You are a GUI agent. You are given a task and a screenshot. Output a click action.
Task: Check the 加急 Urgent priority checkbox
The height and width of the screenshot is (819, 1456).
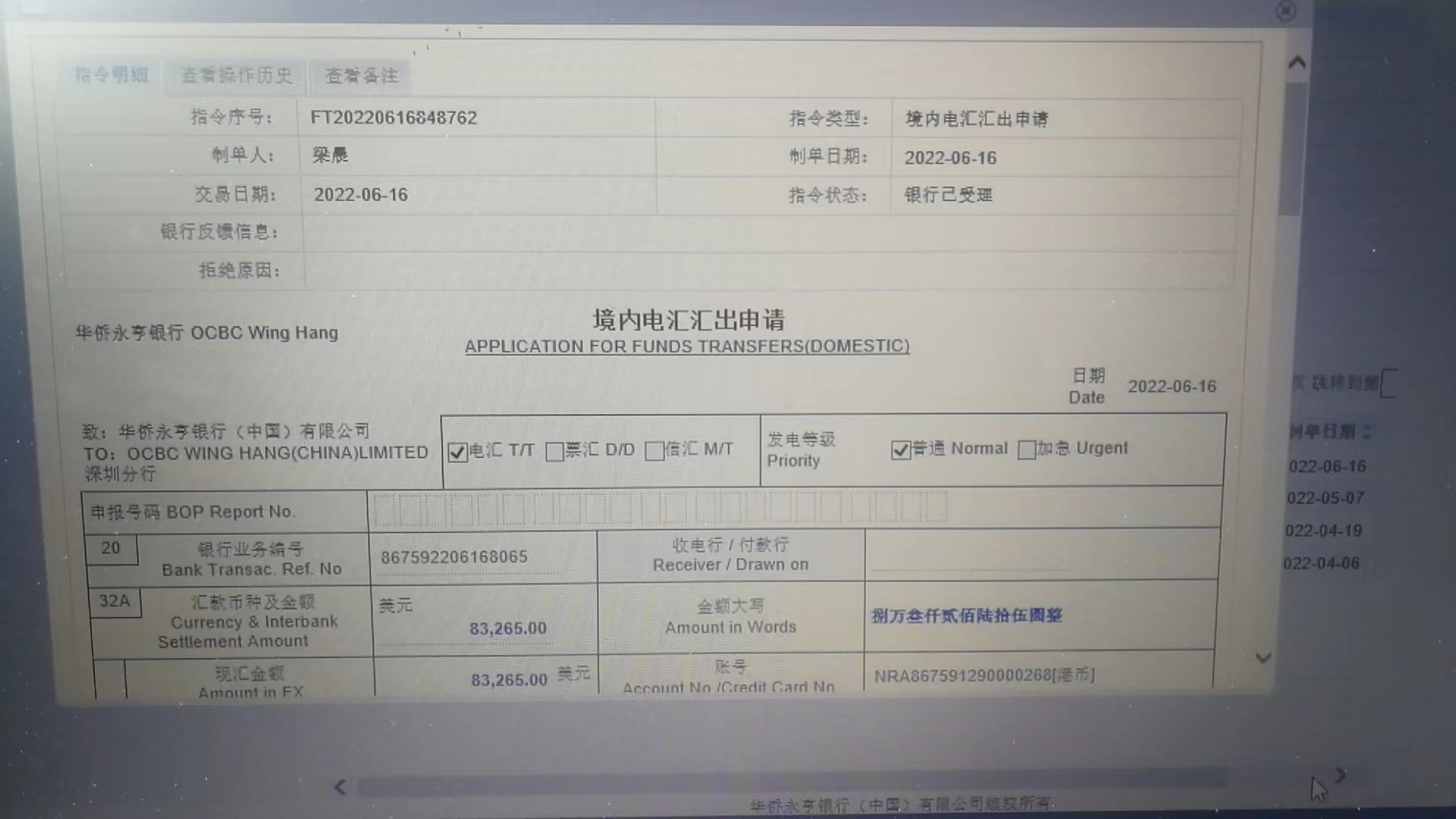pyautogui.click(x=1026, y=450)
